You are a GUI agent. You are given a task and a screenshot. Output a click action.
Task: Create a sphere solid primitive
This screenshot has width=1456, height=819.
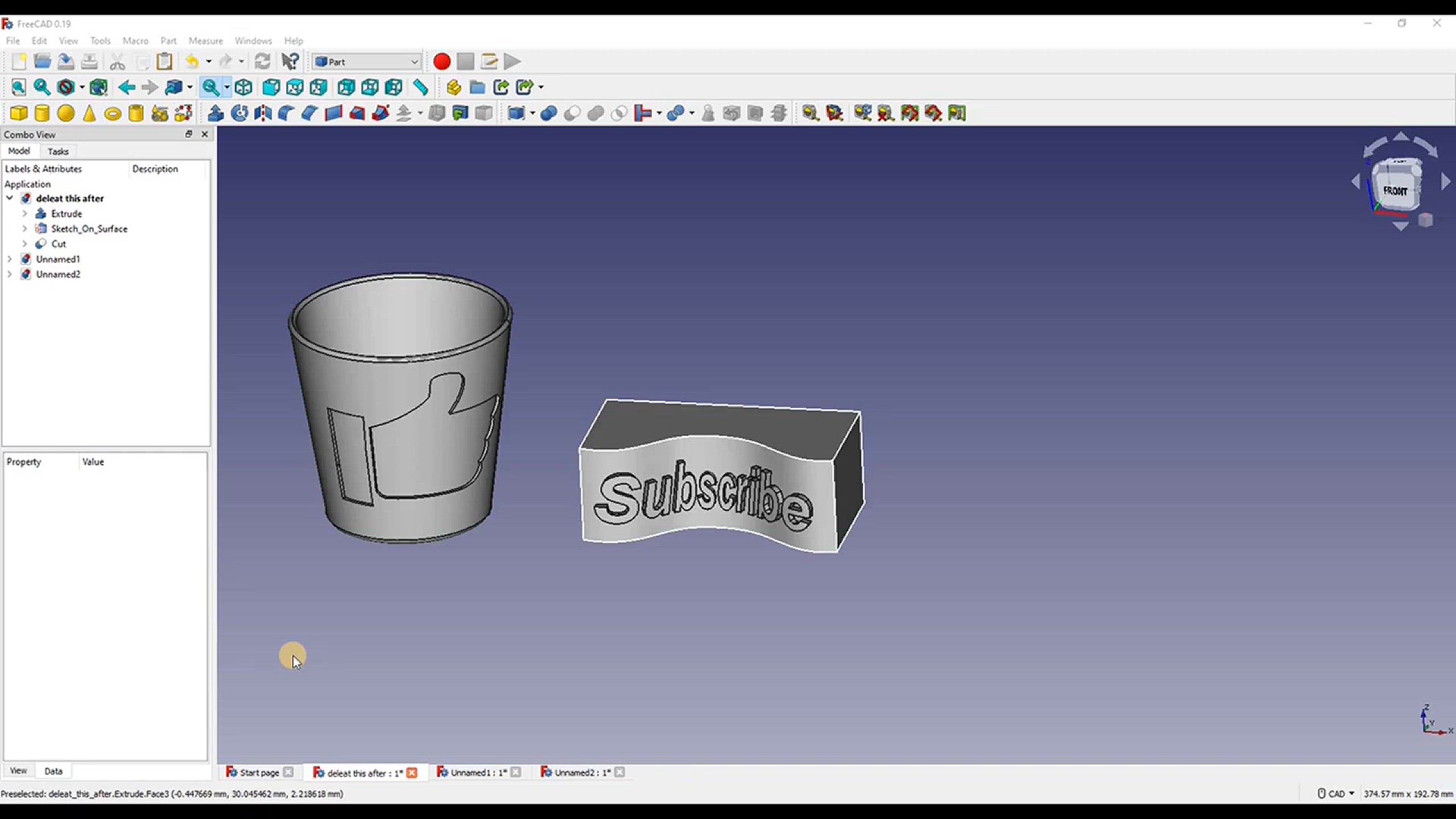66,114
